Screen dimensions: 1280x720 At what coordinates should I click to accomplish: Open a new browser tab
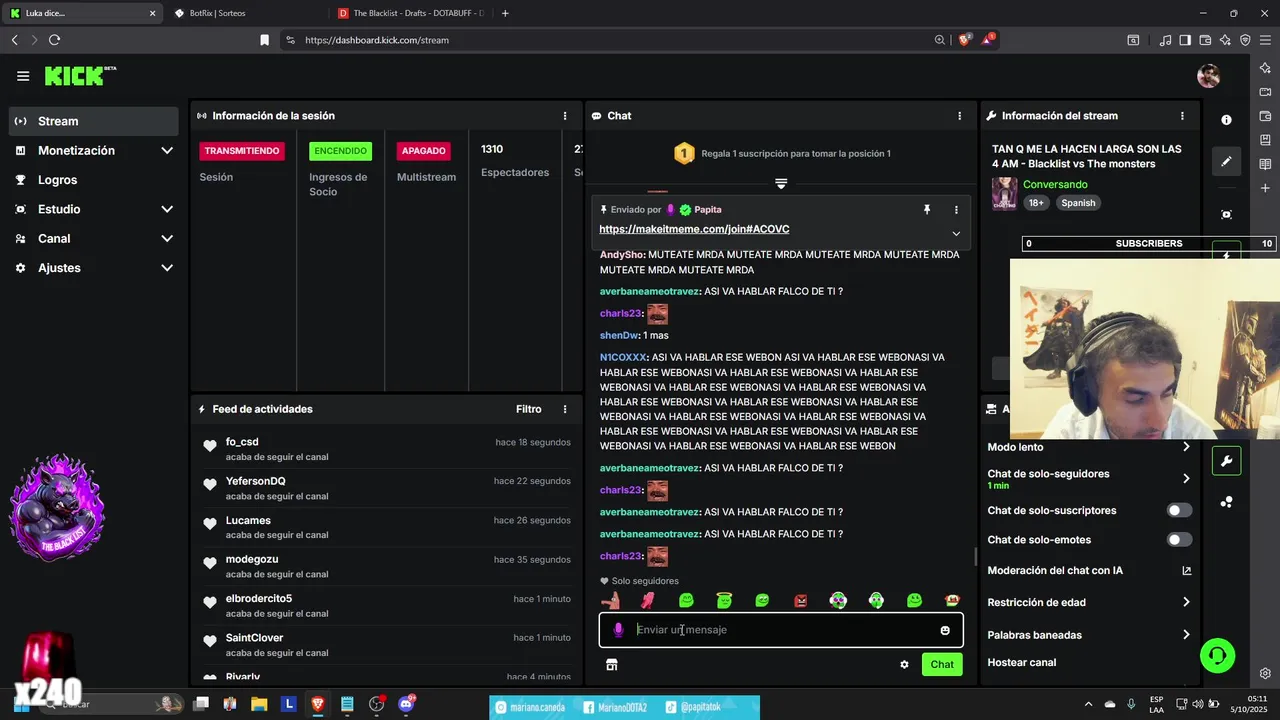point(505,13)
